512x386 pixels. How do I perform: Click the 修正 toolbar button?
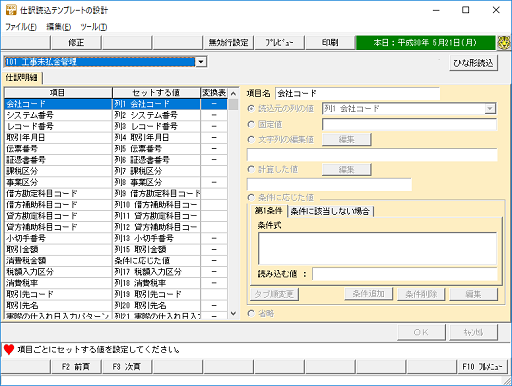[76, 43]
